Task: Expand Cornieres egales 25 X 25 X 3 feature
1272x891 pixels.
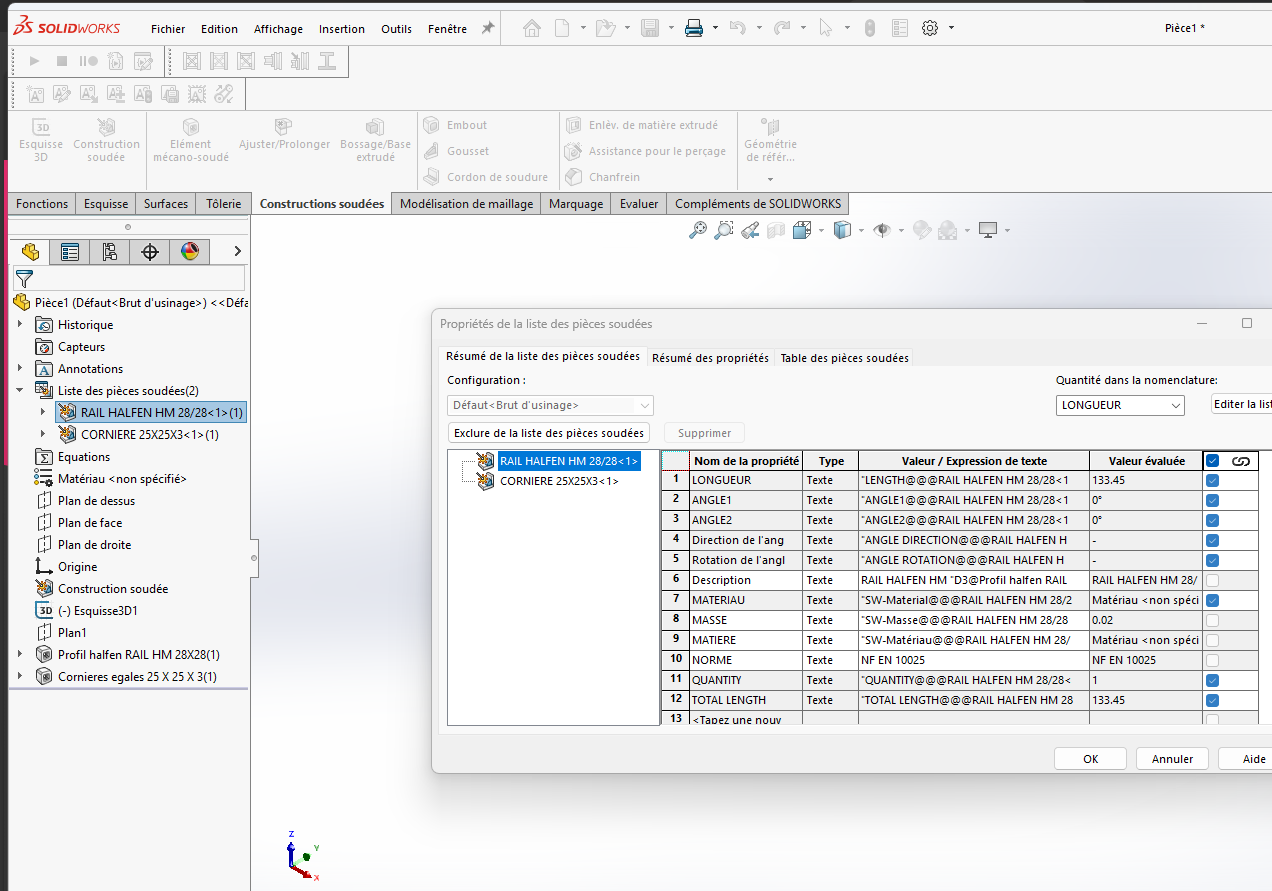Action: coord(20,677)
